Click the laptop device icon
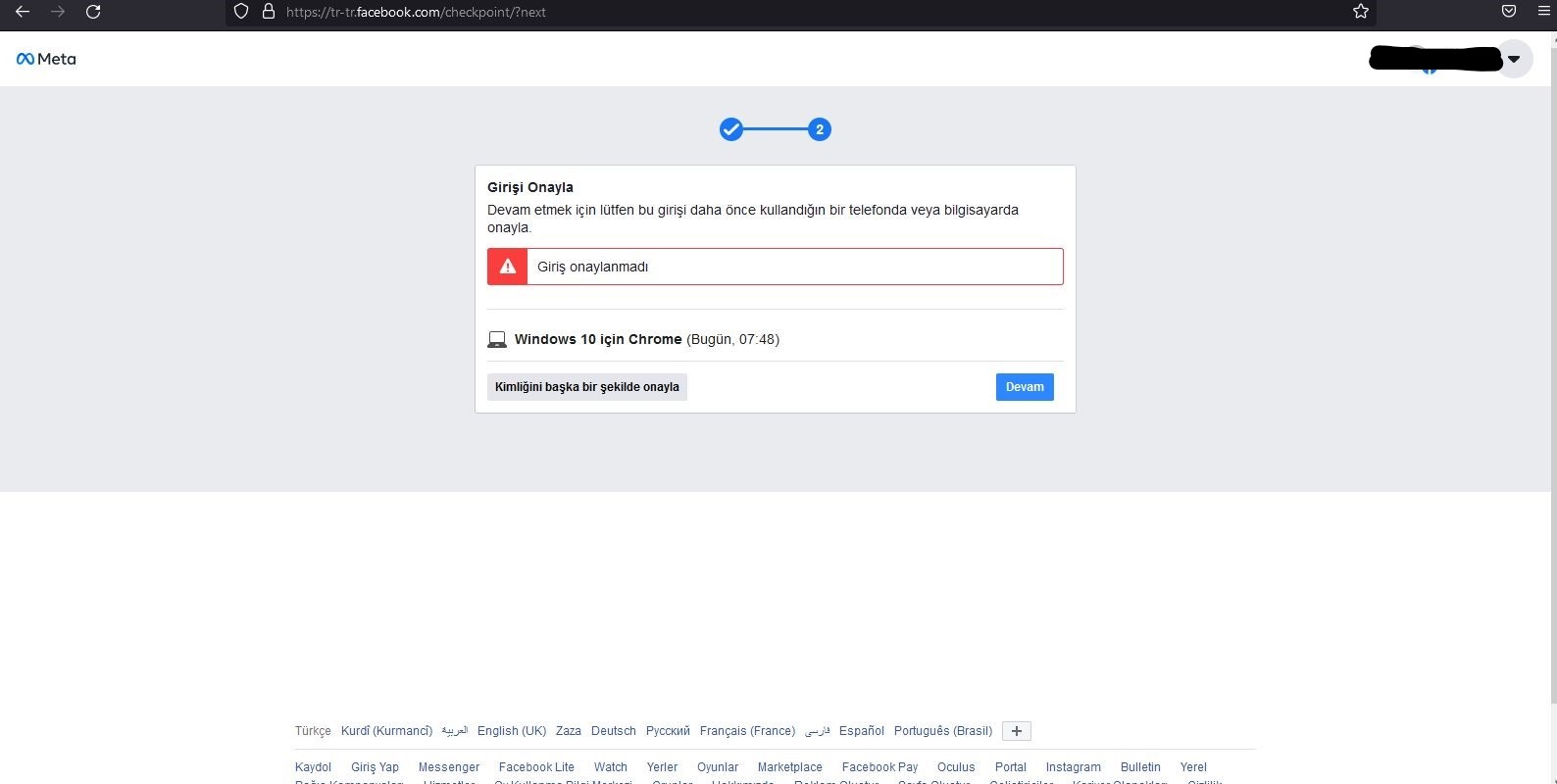This screenshot has width=1557, height=784. [x=497, y=340]
